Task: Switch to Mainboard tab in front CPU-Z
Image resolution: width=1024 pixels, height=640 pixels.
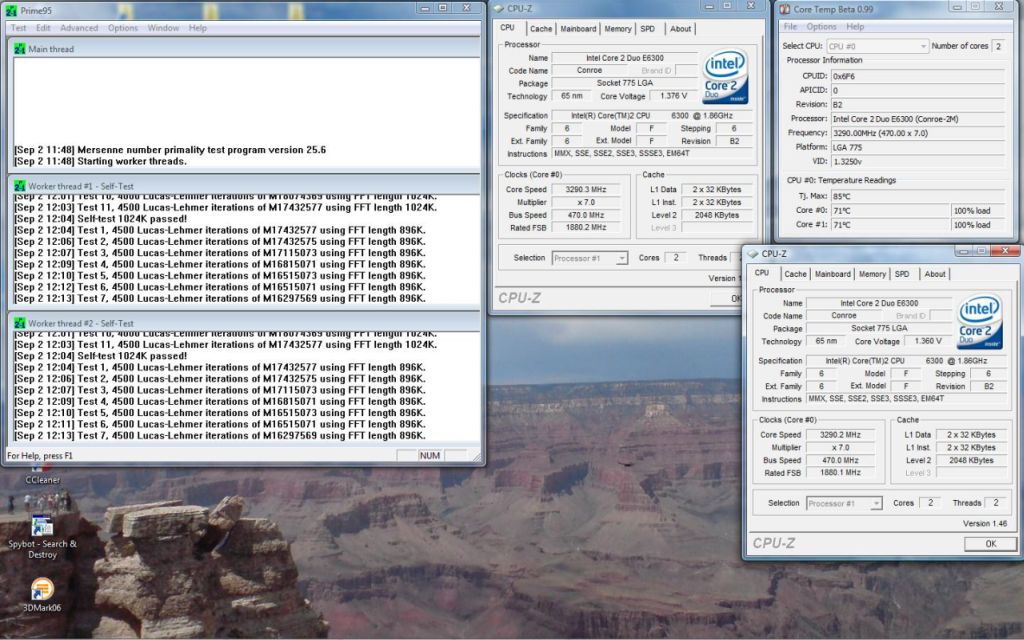Action: (x=833, y=274)
